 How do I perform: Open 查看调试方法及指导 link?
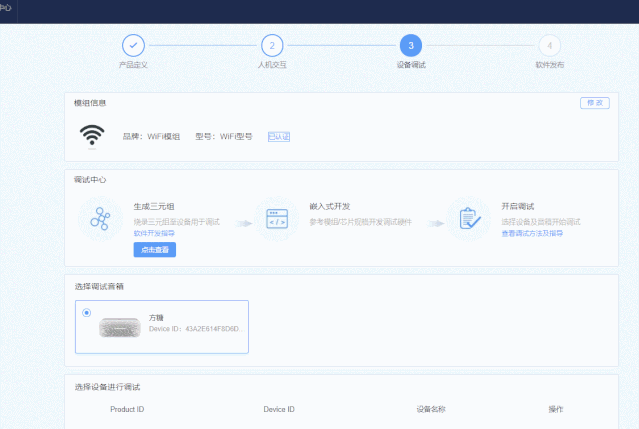(x=532, y=233)
